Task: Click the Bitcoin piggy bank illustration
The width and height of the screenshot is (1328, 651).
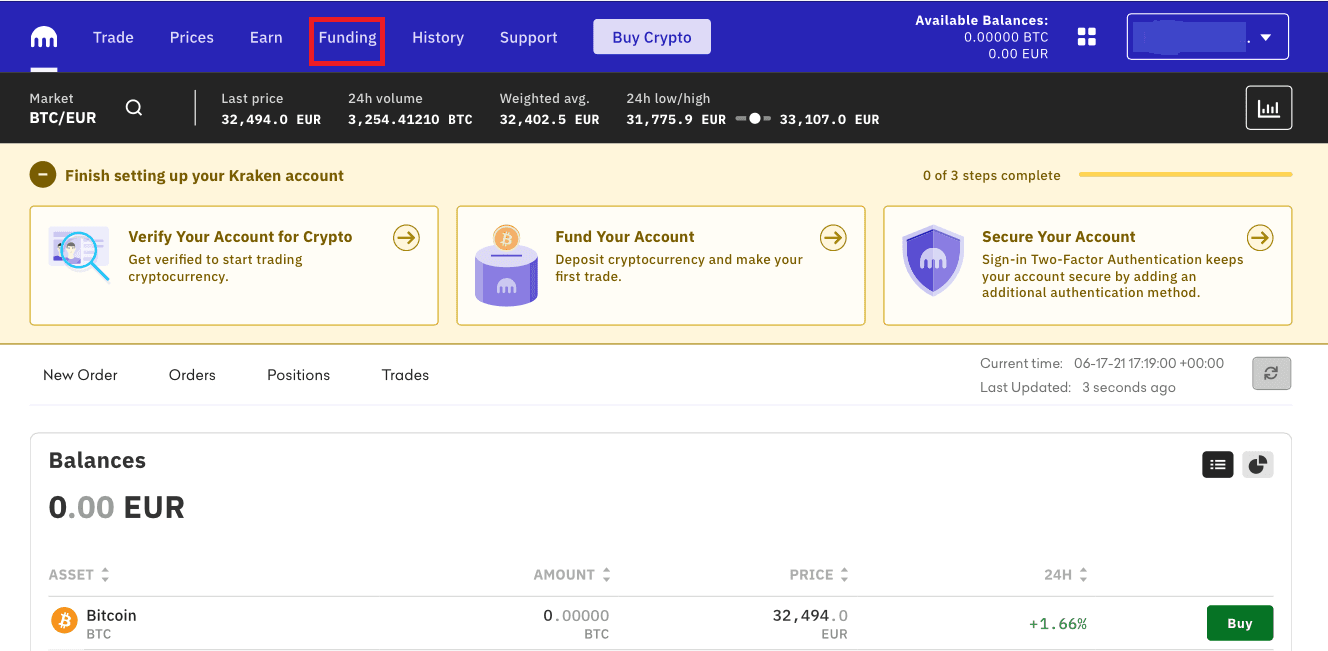Action: point(506,265)
